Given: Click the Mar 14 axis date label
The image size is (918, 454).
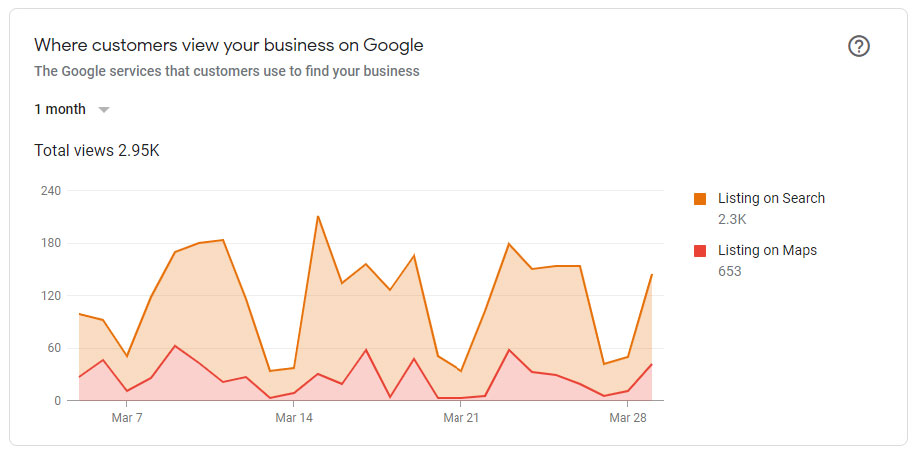Looking at the screenshot, I should click(x=294, y=417).
